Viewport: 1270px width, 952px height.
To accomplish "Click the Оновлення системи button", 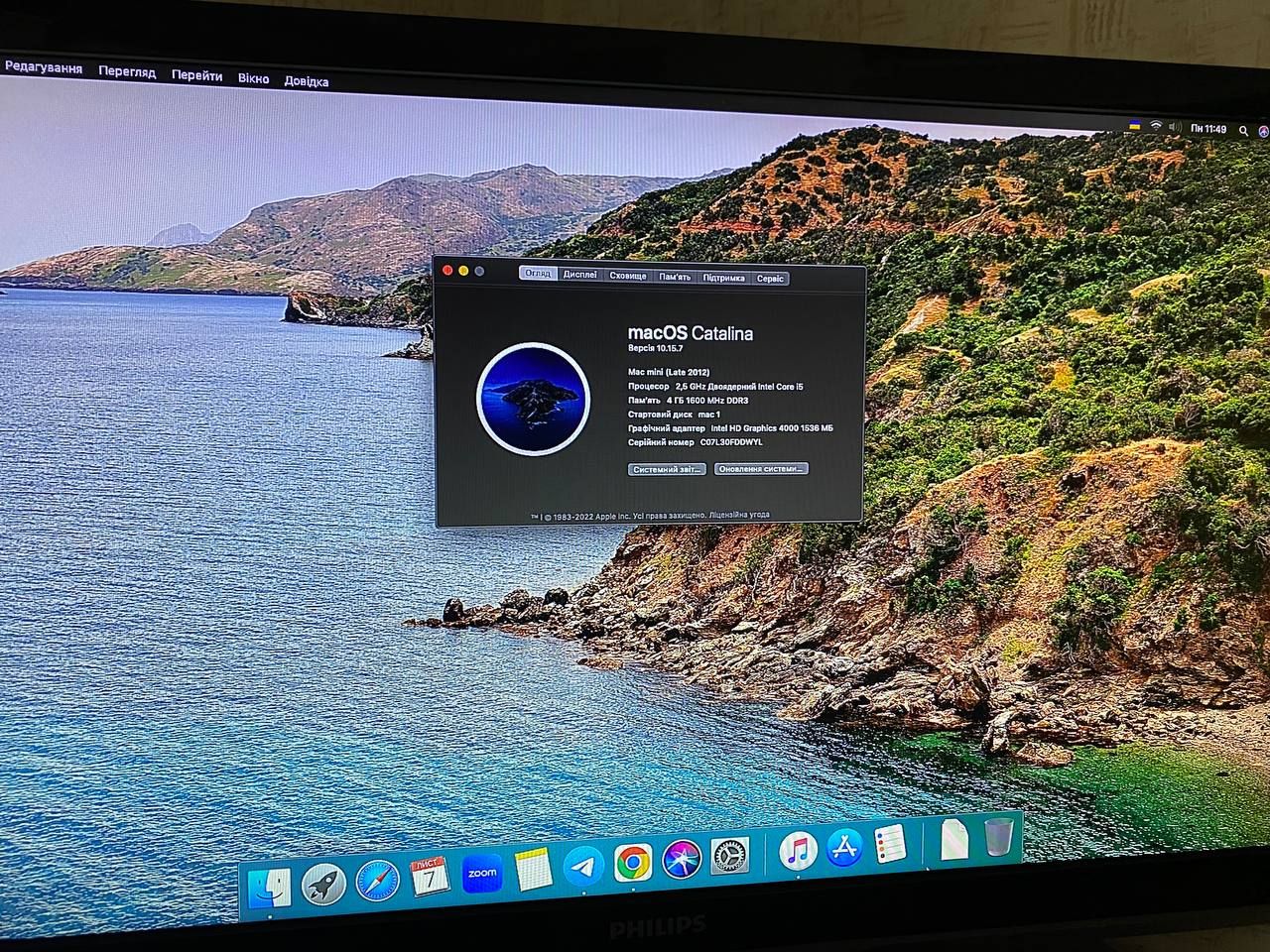I will click(761, 468).
